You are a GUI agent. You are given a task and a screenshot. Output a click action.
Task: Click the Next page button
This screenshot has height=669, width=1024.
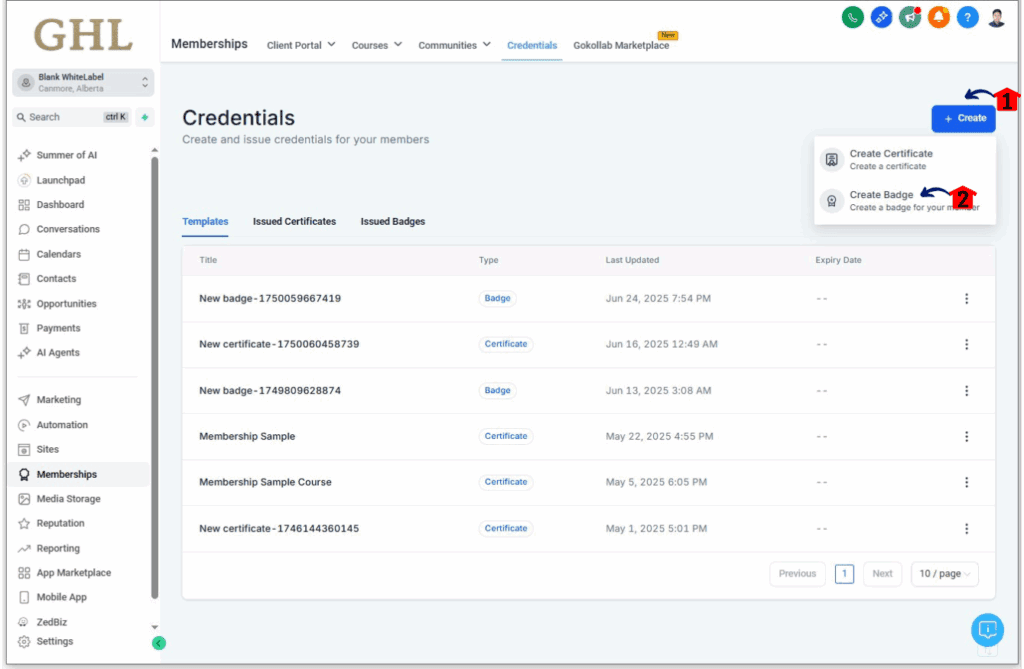[882, 574]
